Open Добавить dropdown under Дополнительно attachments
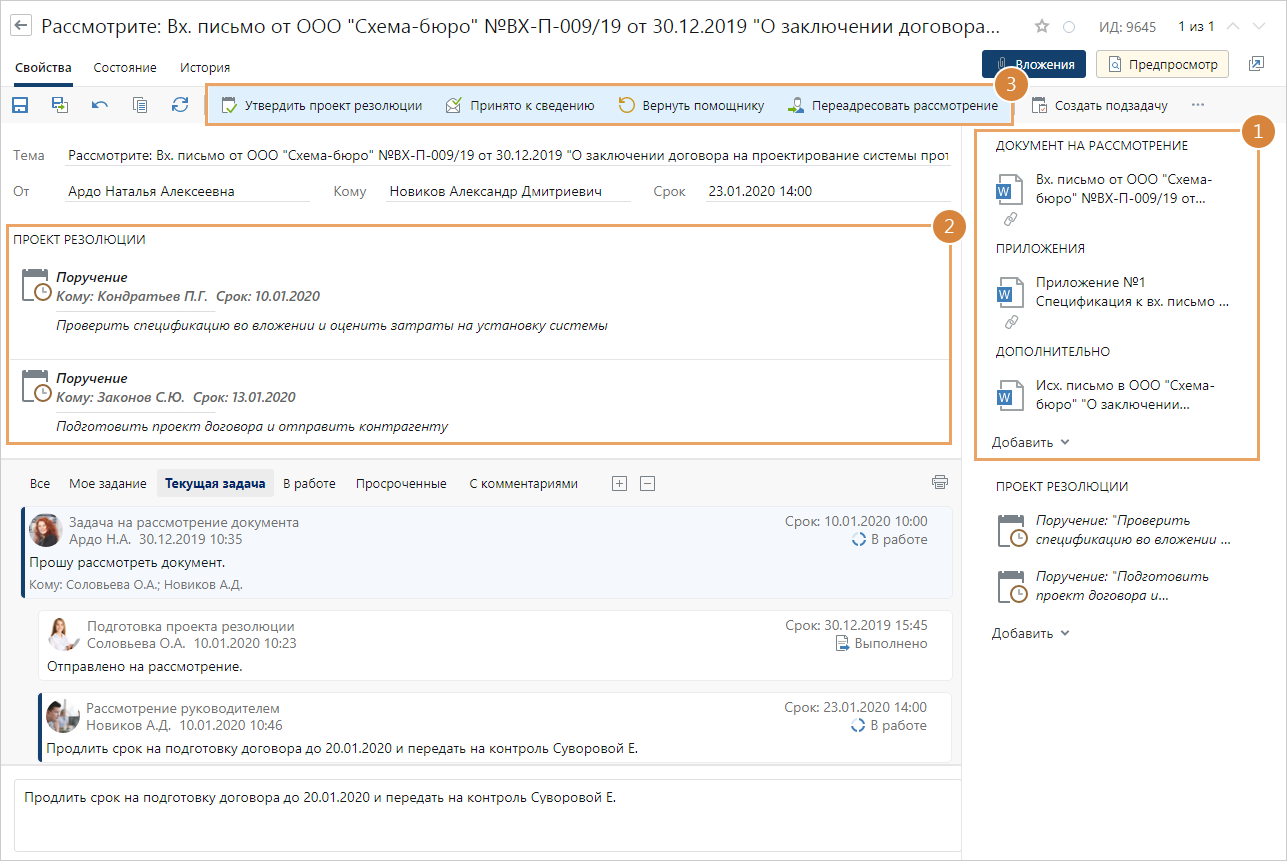Screen dimensions: 1287x861 (x=1030, y=442)
